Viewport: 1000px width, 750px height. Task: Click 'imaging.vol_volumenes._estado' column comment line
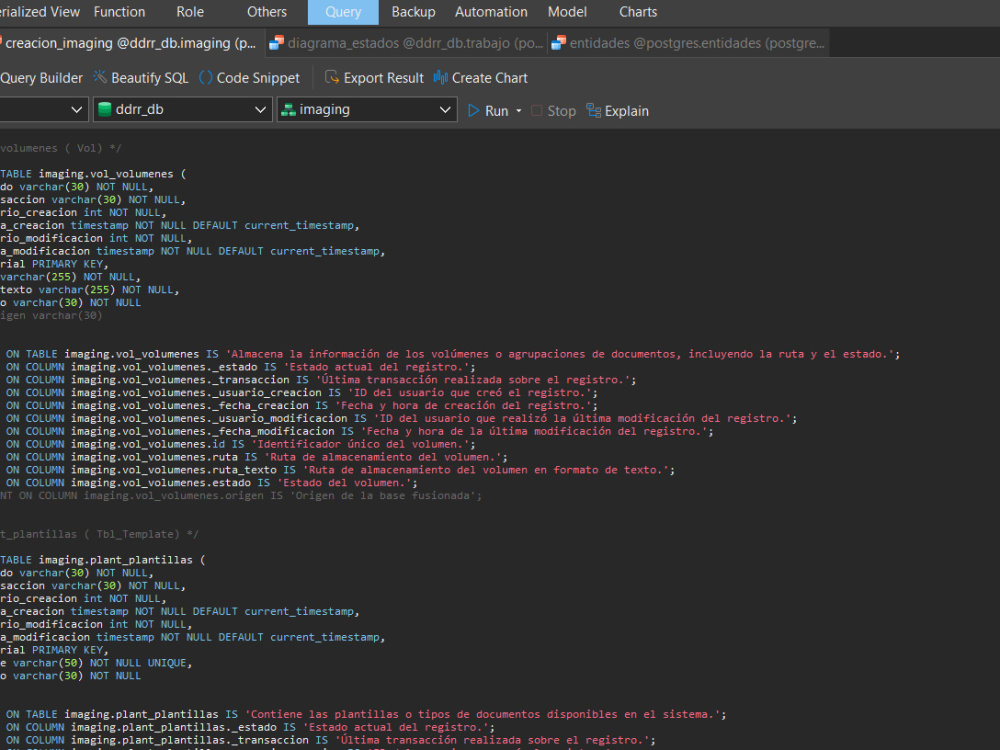pyautogui.click(x=240, y=367)
